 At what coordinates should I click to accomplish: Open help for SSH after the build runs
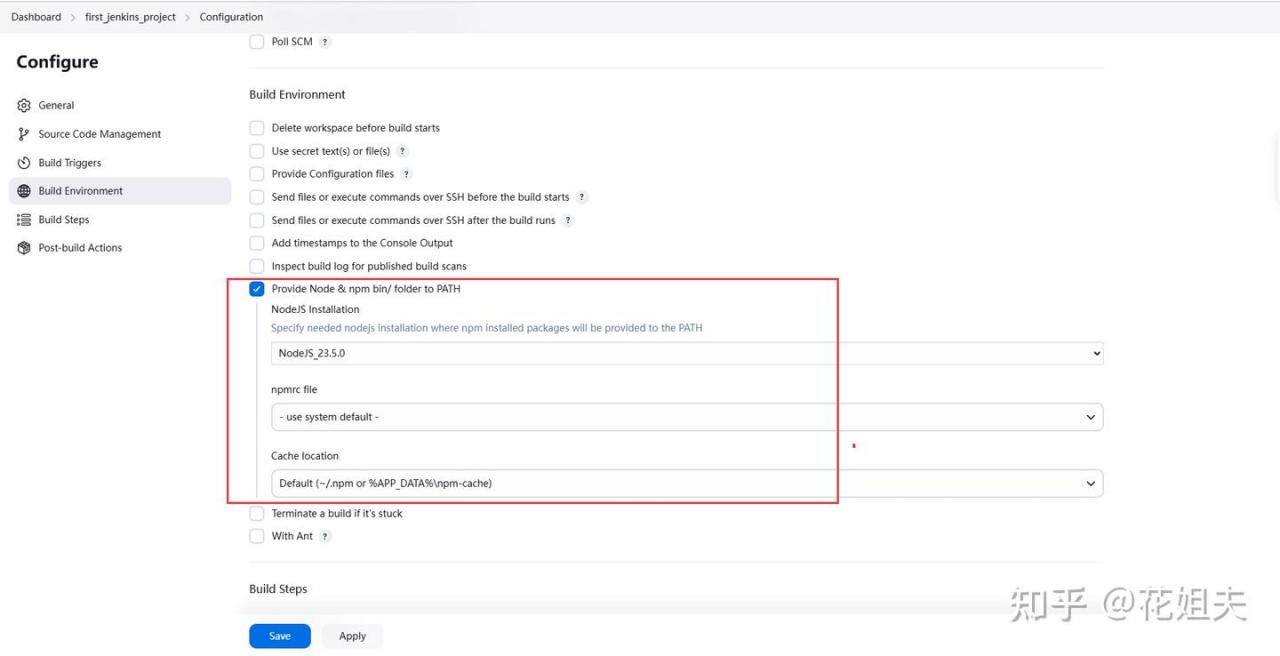click(x=567, y=220)
